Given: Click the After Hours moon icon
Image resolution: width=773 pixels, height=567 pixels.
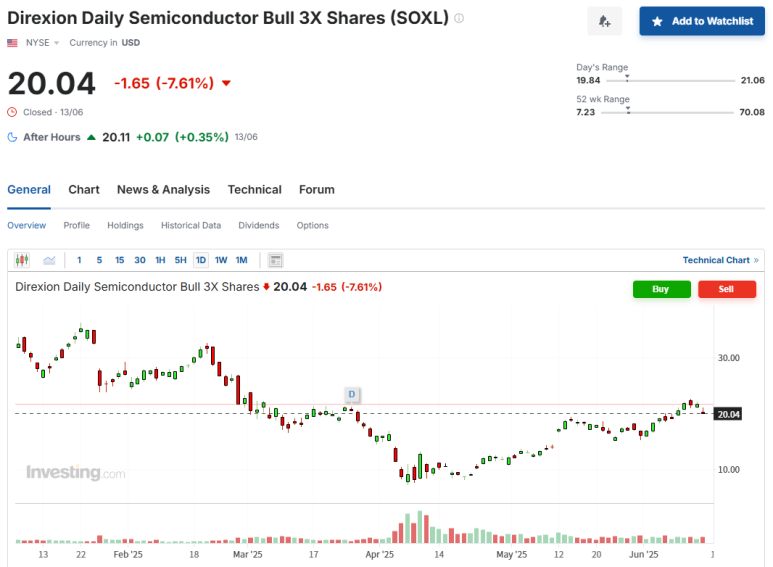Looking at the screenshot, I should [12, 137].
